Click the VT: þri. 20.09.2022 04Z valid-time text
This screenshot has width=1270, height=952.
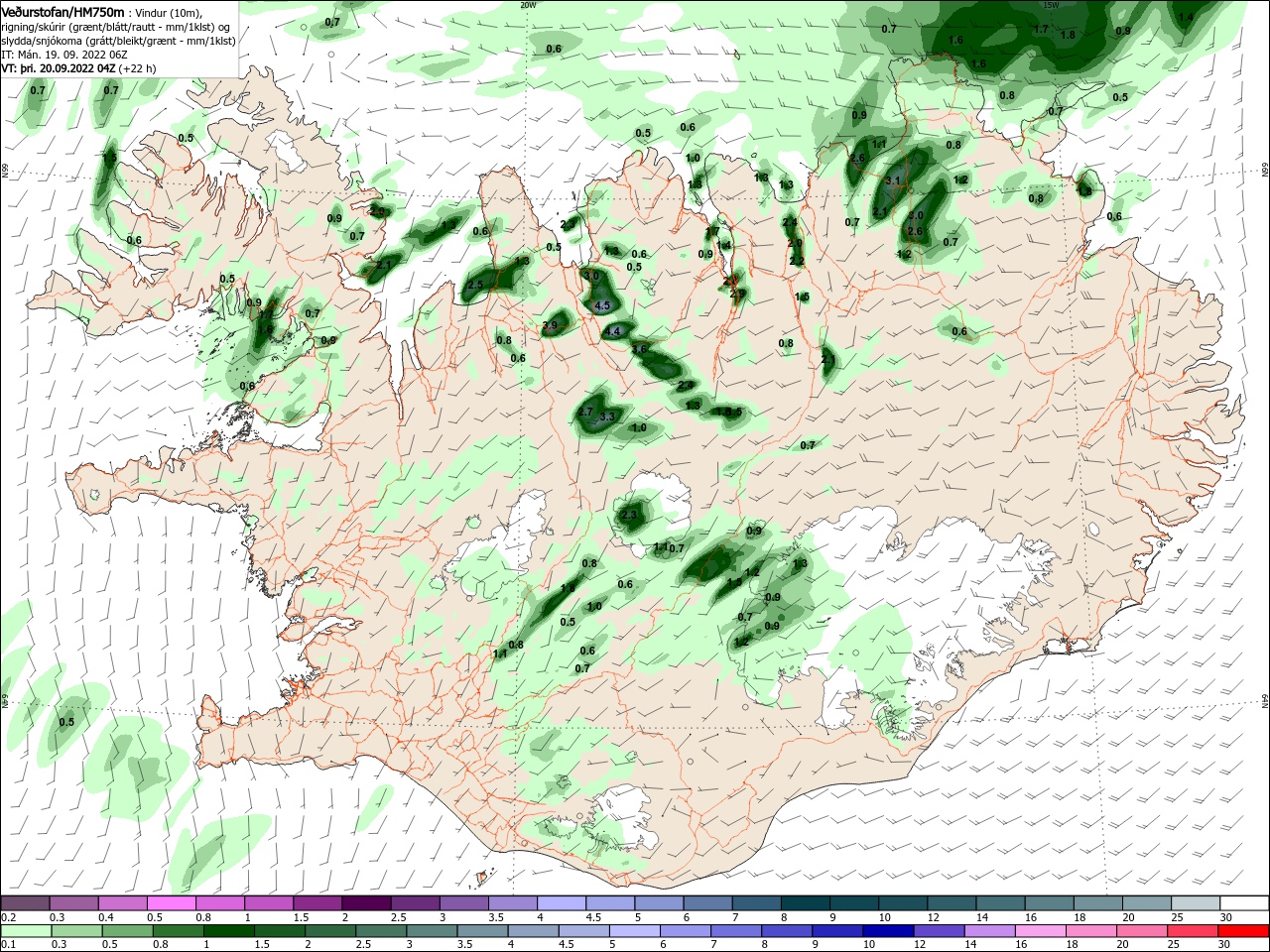pos(60,68)
